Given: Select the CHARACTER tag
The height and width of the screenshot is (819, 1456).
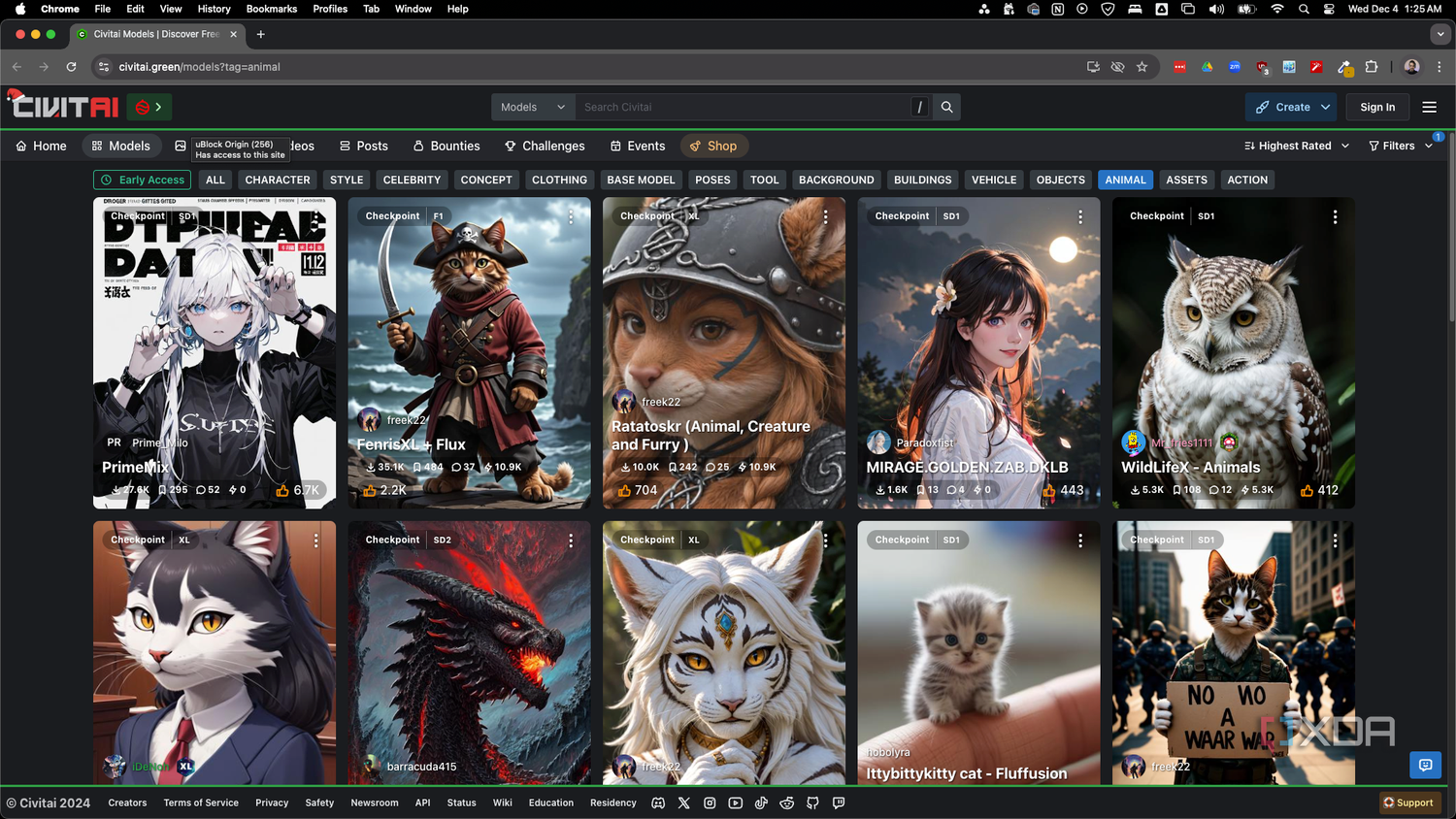Looking at the screenshot, I should point(278,180).
